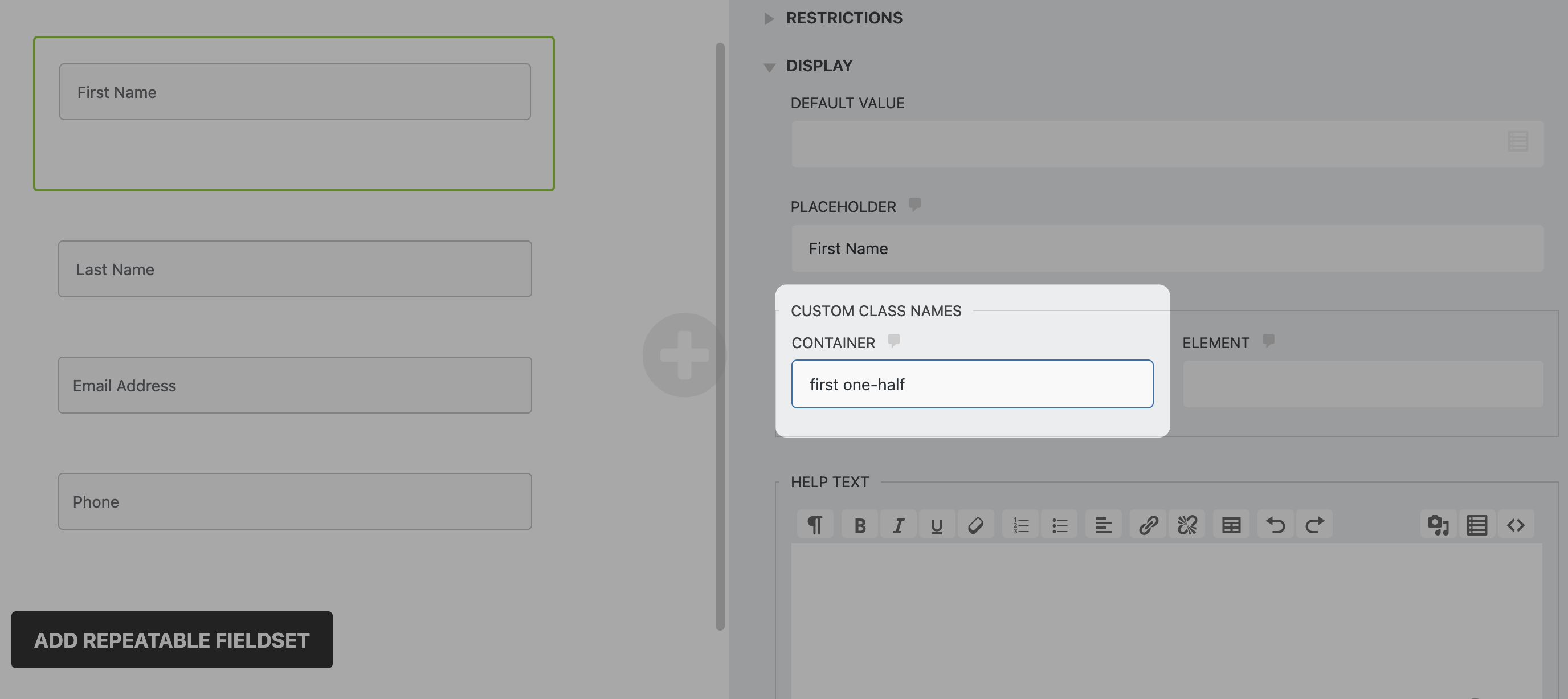Click the round plus add-field button
This screenshot has width=1568, height=699.
tap(684, 355)
